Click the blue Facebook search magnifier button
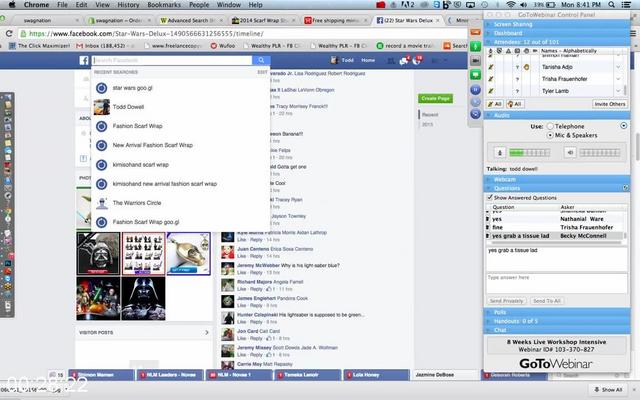 point(261,60)
